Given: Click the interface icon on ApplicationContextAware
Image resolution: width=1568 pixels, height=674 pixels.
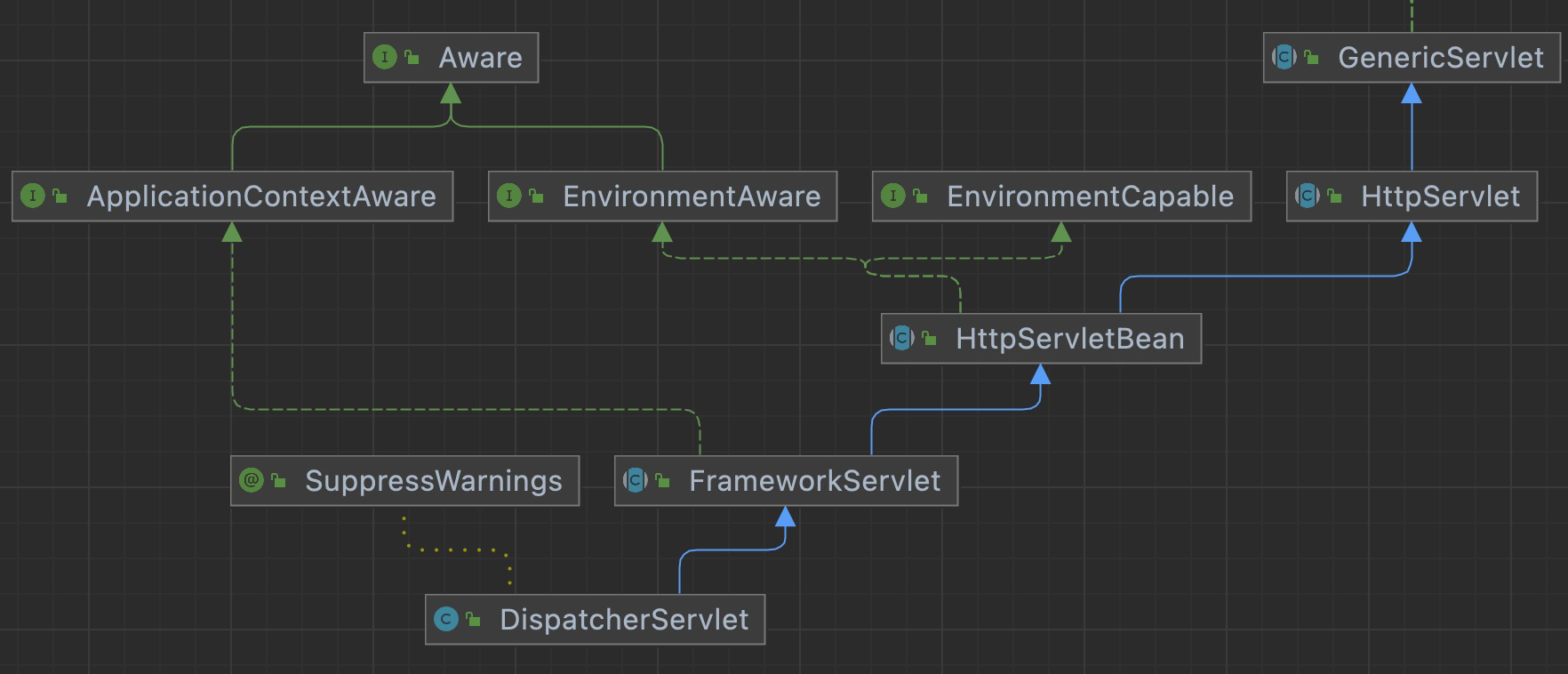Looking at the screenshot, I should coord(32,197).
